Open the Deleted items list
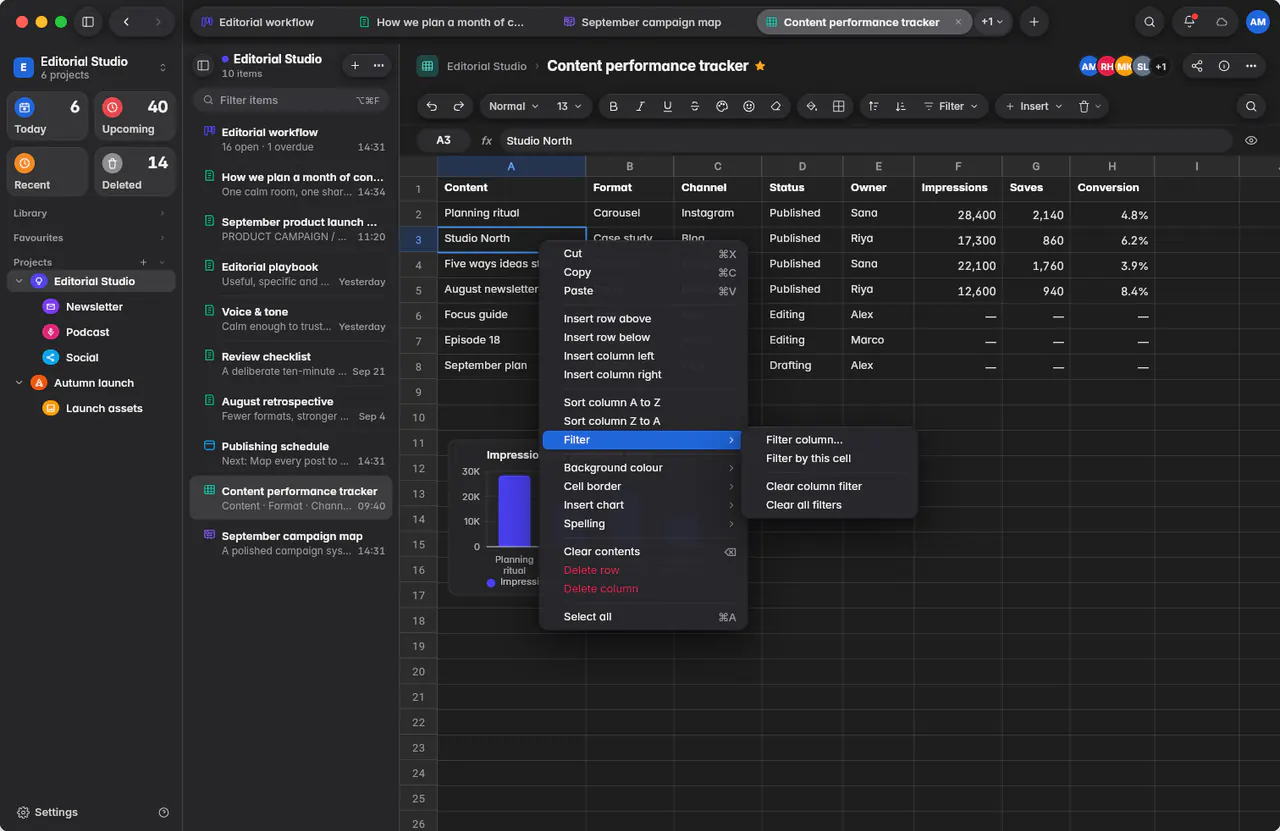Image resolution: width=1280 pixels, height=831 pixels. [x=135, y=171]
